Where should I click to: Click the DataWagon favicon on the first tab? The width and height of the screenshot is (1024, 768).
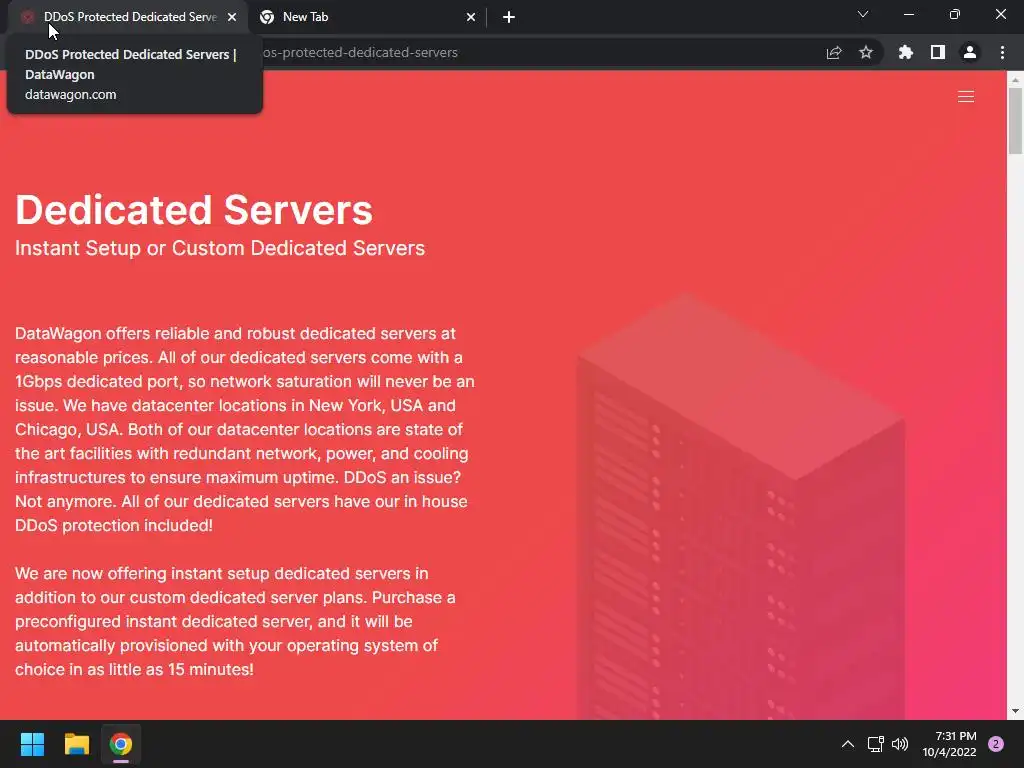coord(27,17)
